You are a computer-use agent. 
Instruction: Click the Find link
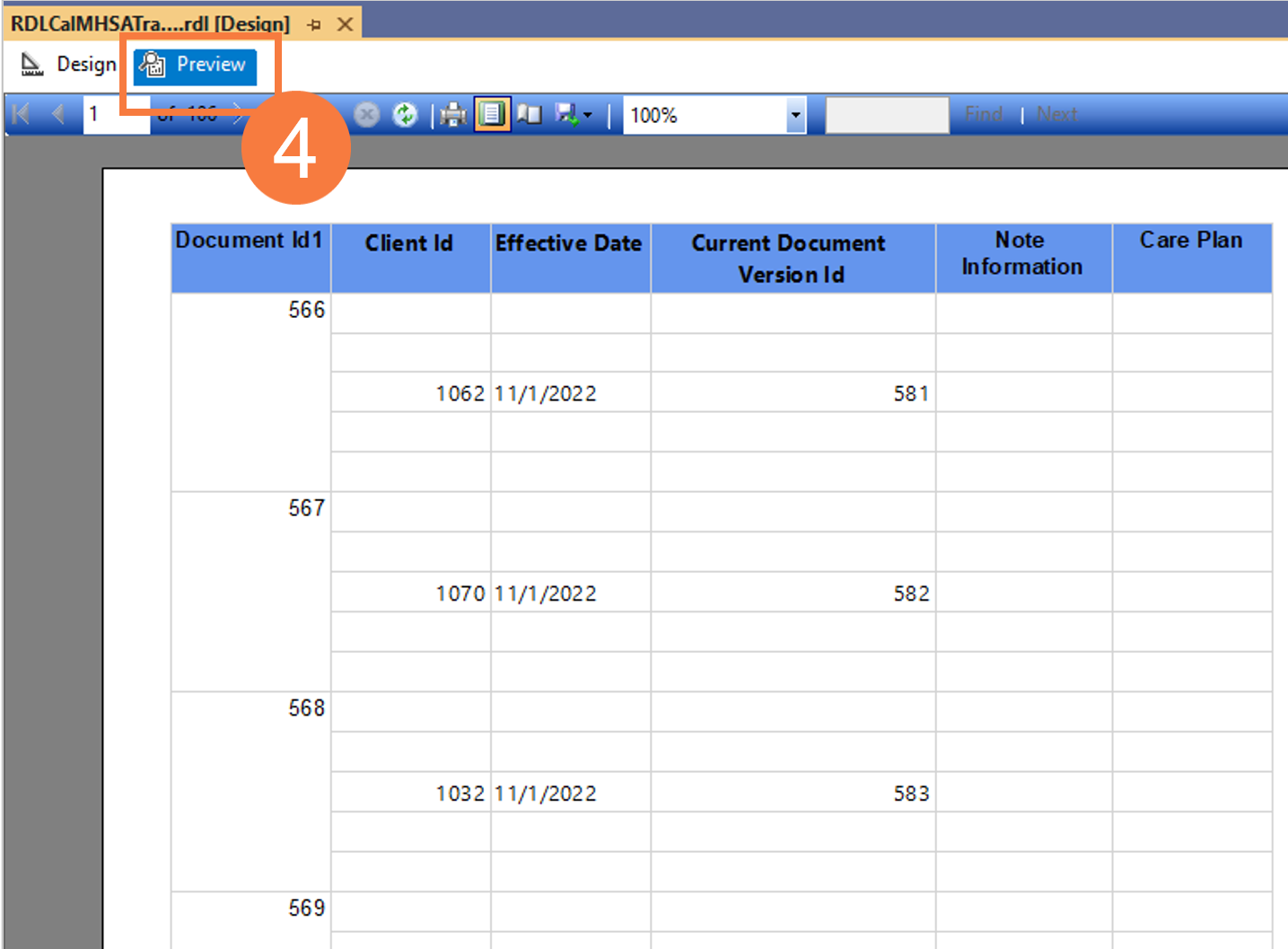[x=984, y=114]
